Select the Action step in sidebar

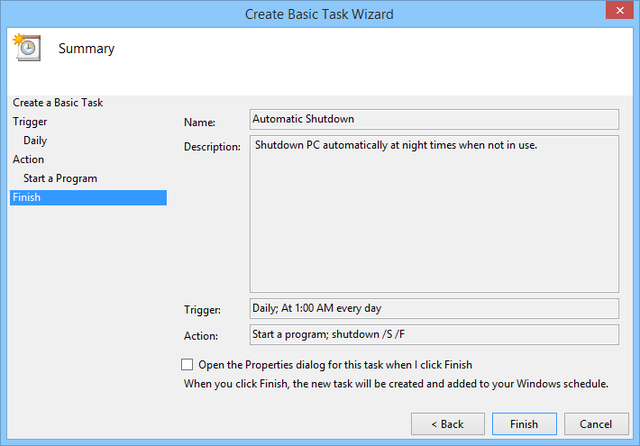point(28,159)
